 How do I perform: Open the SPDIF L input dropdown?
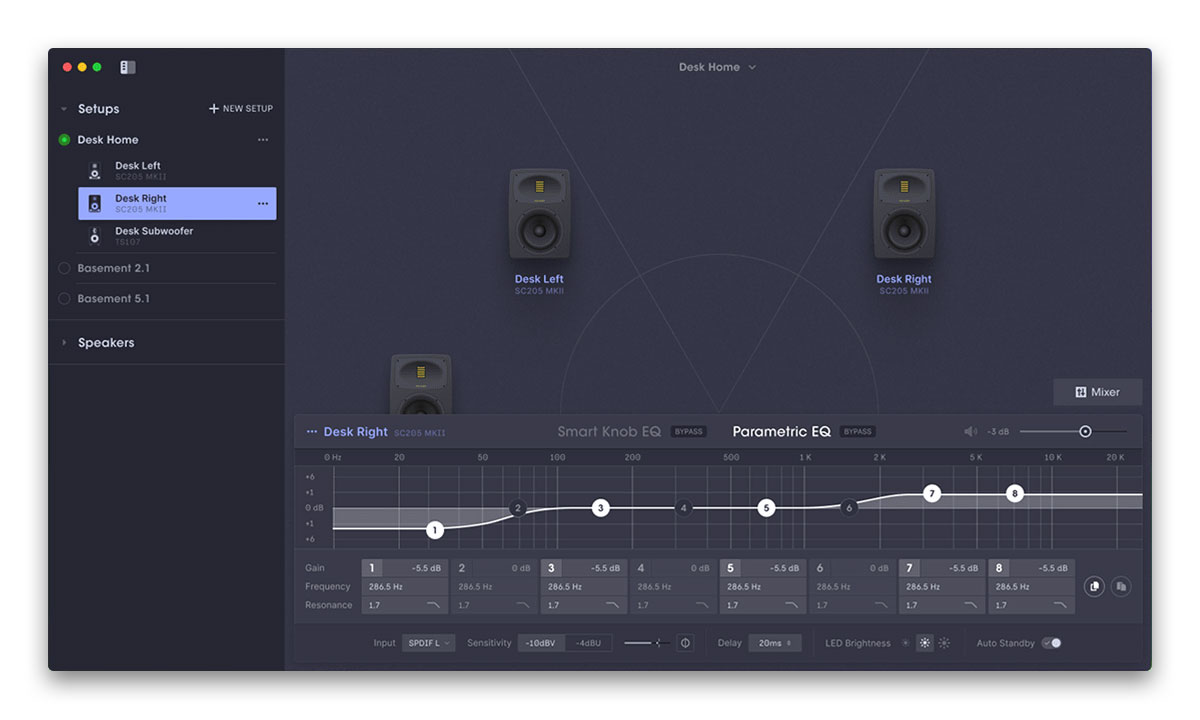pos(428,643)
